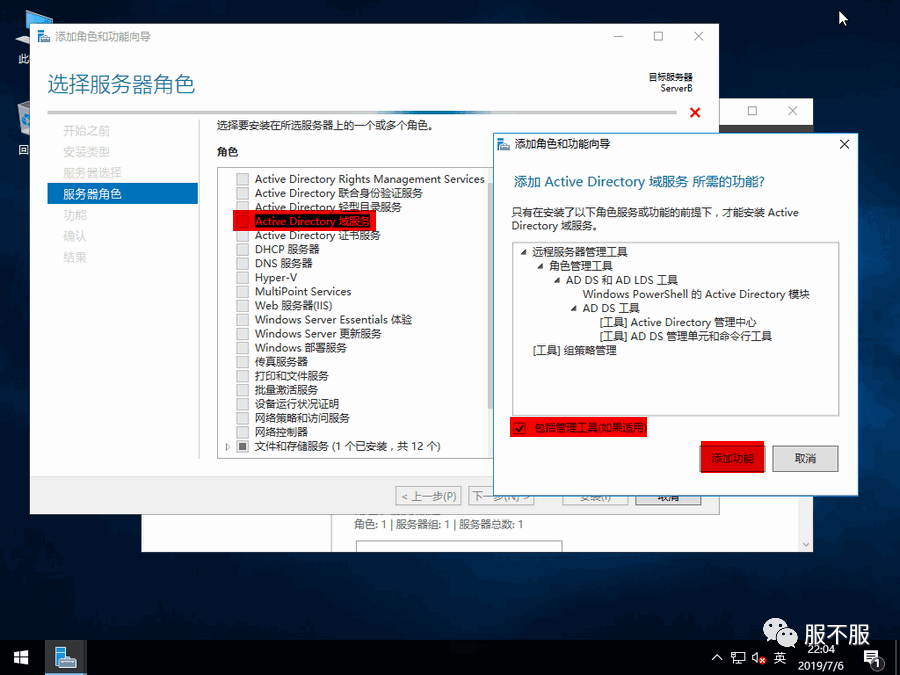Check Windows Server 更新服务 role
Image resolution: width=900 pixels, height=675 pixels.
coord(243,333)
